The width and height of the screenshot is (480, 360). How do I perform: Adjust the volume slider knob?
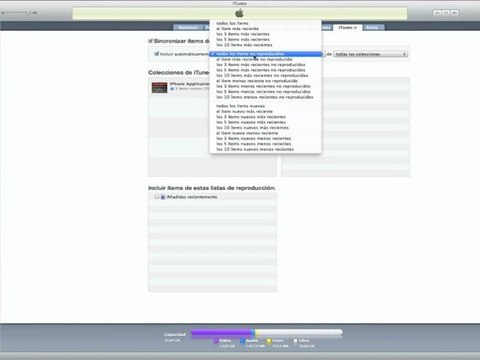tap(29, 13)
